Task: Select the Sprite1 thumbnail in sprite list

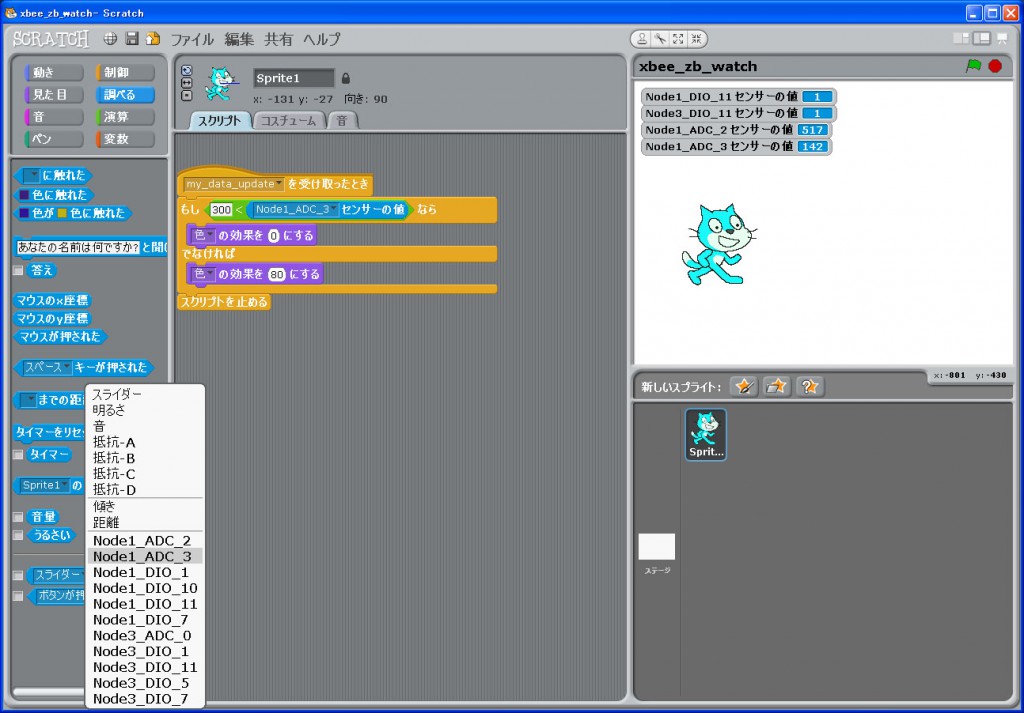Action: click(x=706, y=435)
